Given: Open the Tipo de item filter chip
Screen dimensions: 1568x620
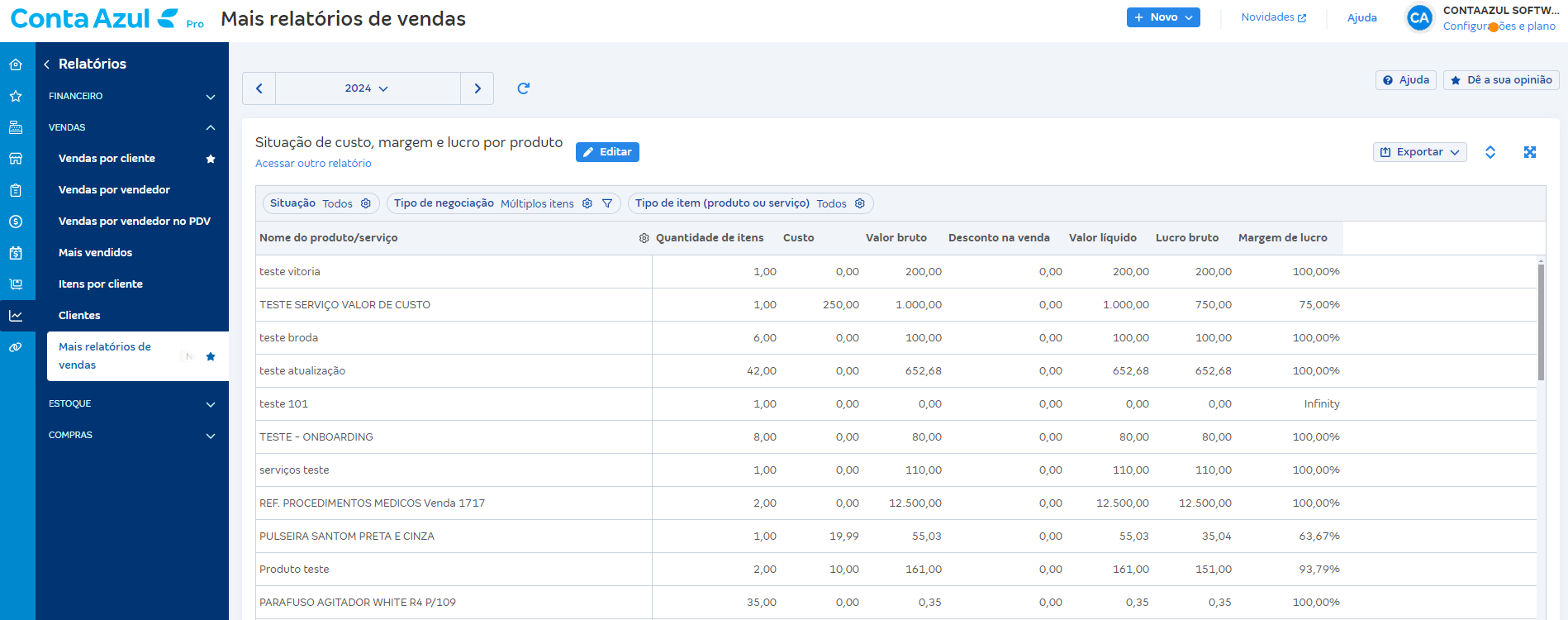Looking at the screenshot, I should tap(750, 203).
